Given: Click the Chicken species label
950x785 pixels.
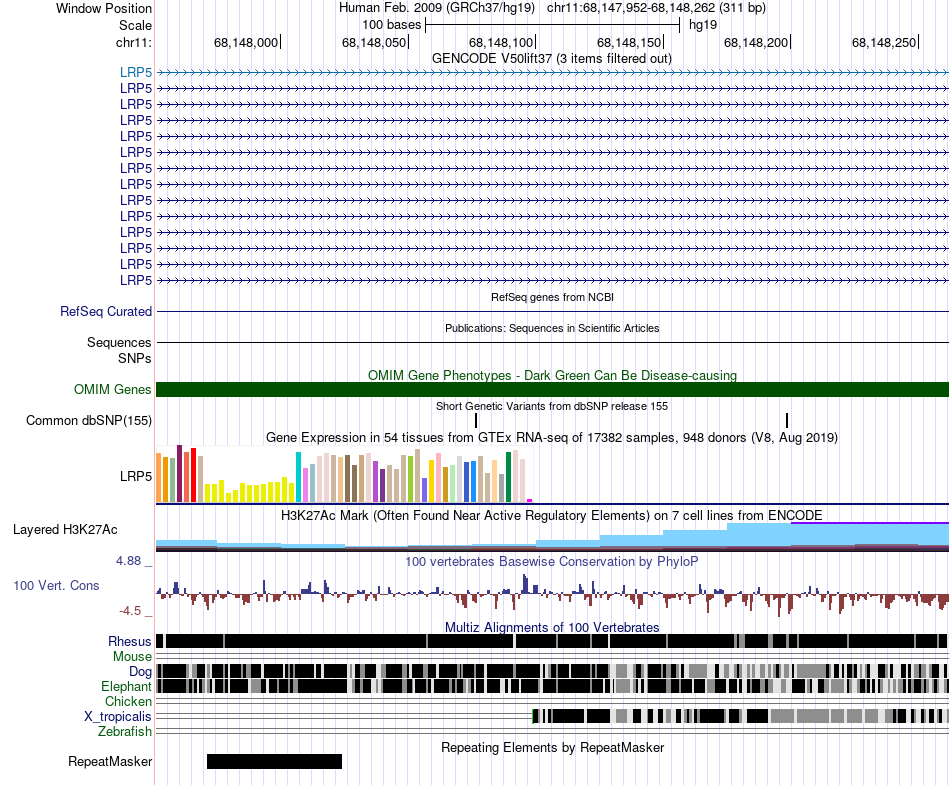Looking at the screenshot, I should (x=128, y=701).
